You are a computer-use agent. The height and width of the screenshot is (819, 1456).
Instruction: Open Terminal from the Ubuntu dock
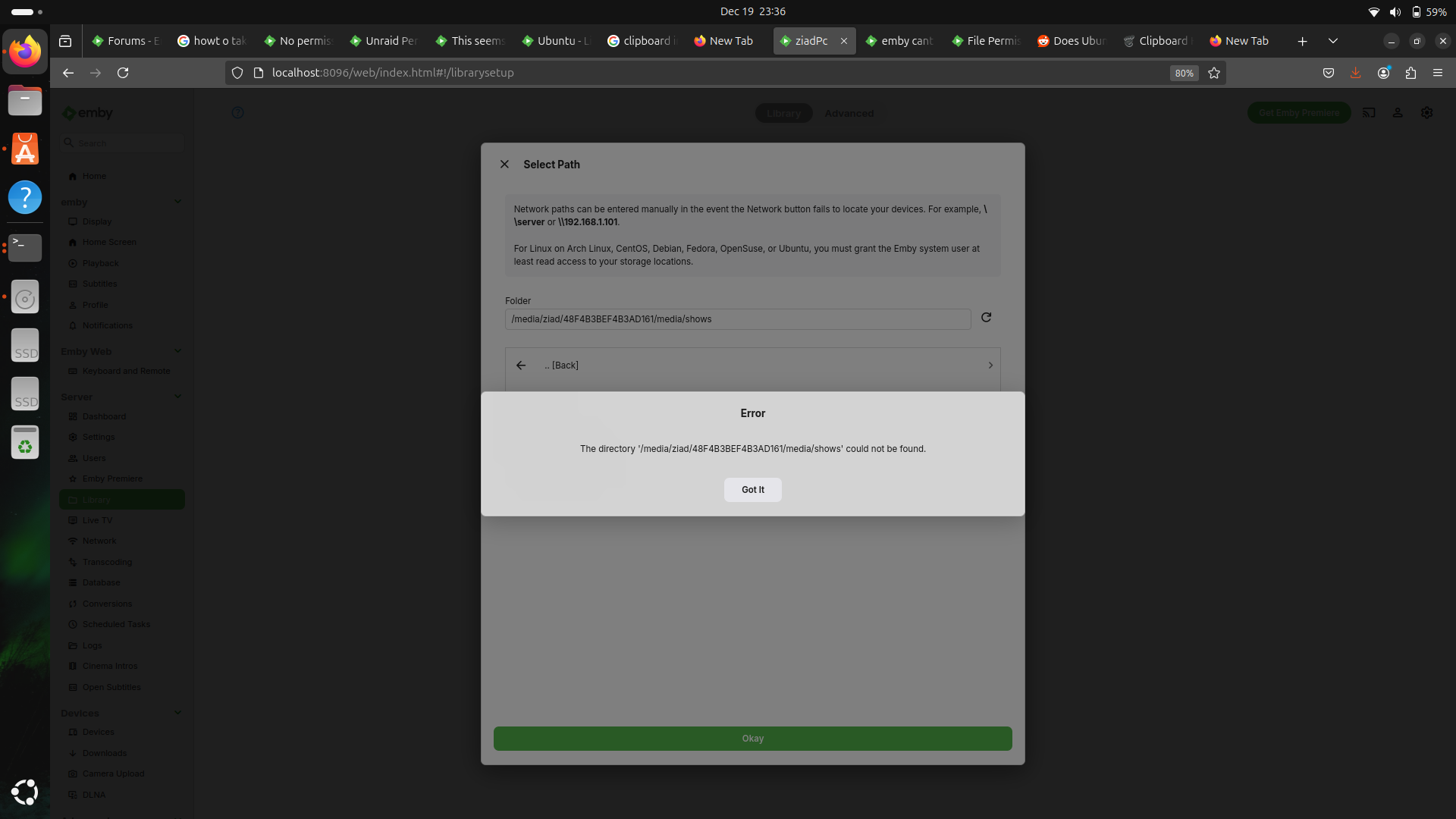point(25,246)
